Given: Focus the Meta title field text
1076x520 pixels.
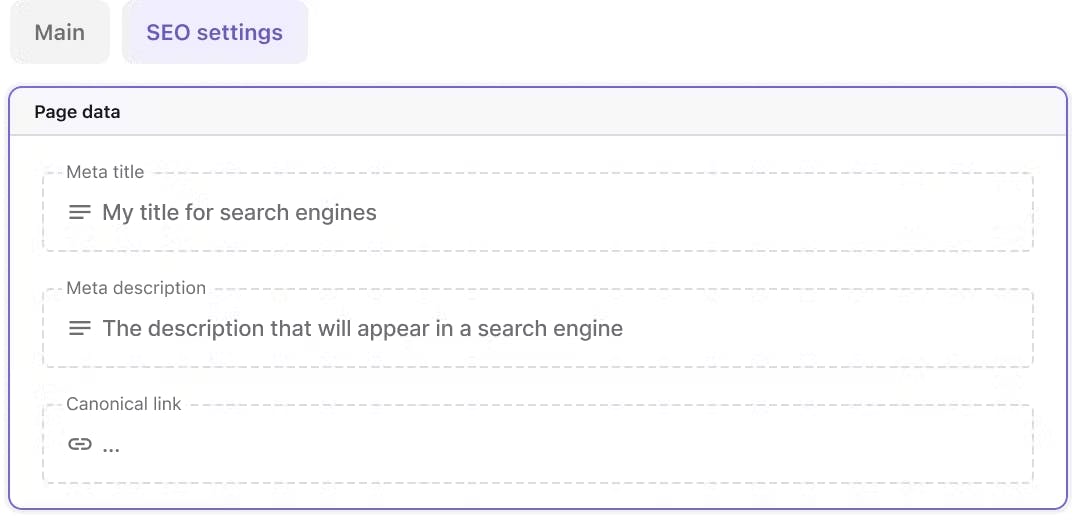Looking at the screenshot, I should click(x=239, y=213).
